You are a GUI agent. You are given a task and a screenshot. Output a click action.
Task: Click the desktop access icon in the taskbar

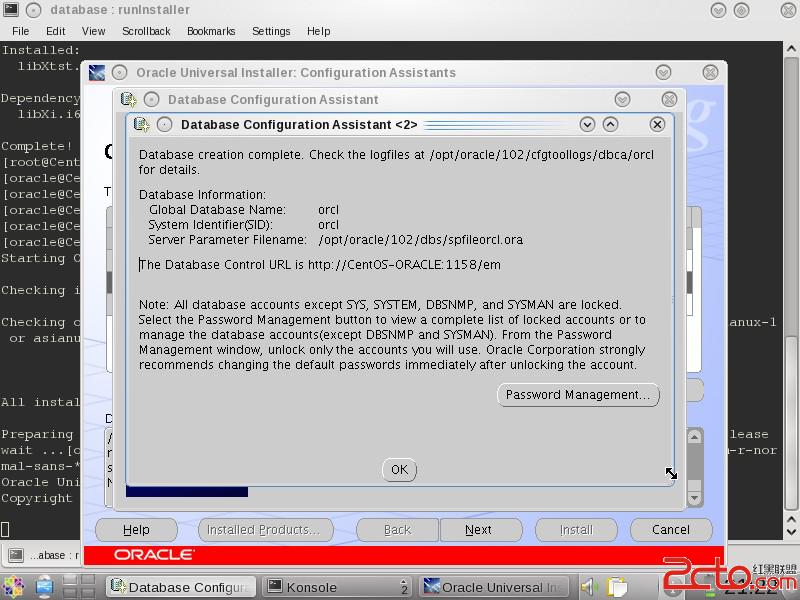point(44,586)
